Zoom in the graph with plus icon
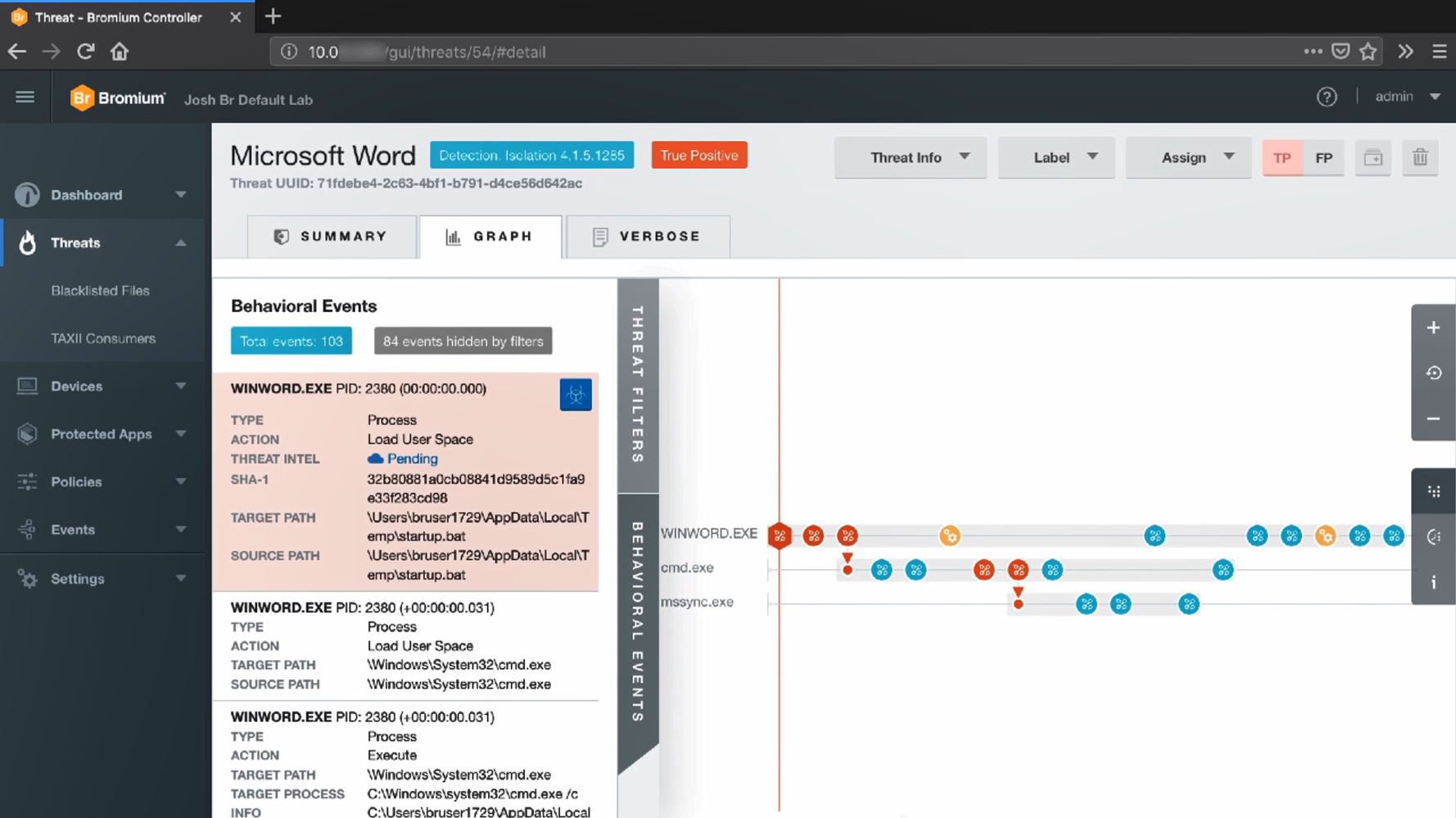 tap(1433, 328)
